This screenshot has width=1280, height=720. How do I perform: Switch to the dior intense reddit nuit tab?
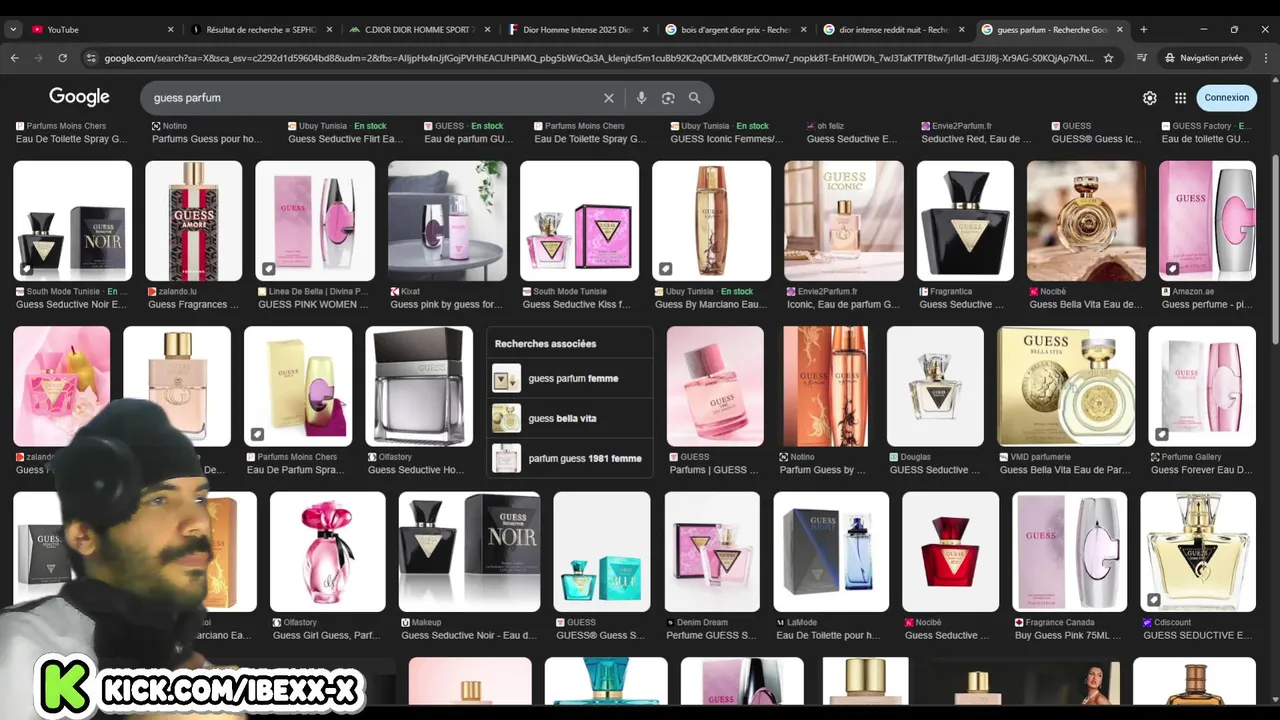pos(892,29)
